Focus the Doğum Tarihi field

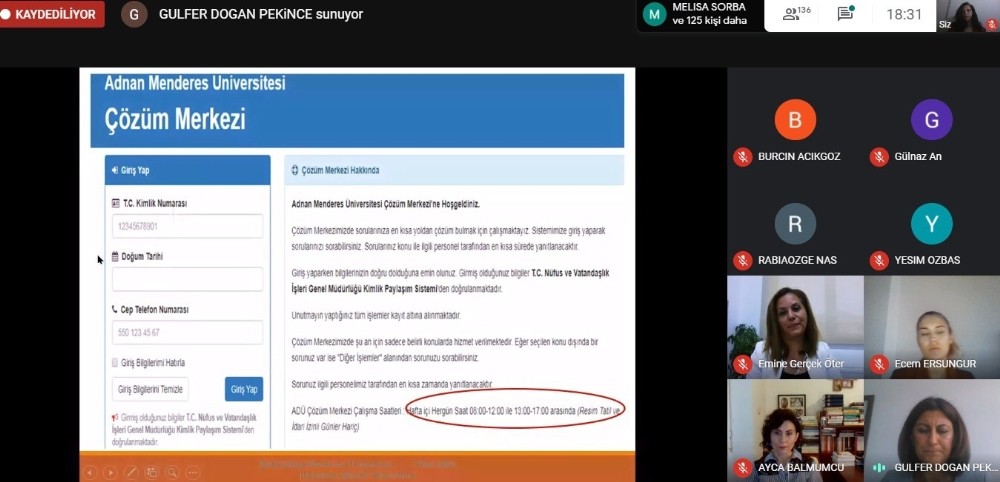tap(187, 279)
